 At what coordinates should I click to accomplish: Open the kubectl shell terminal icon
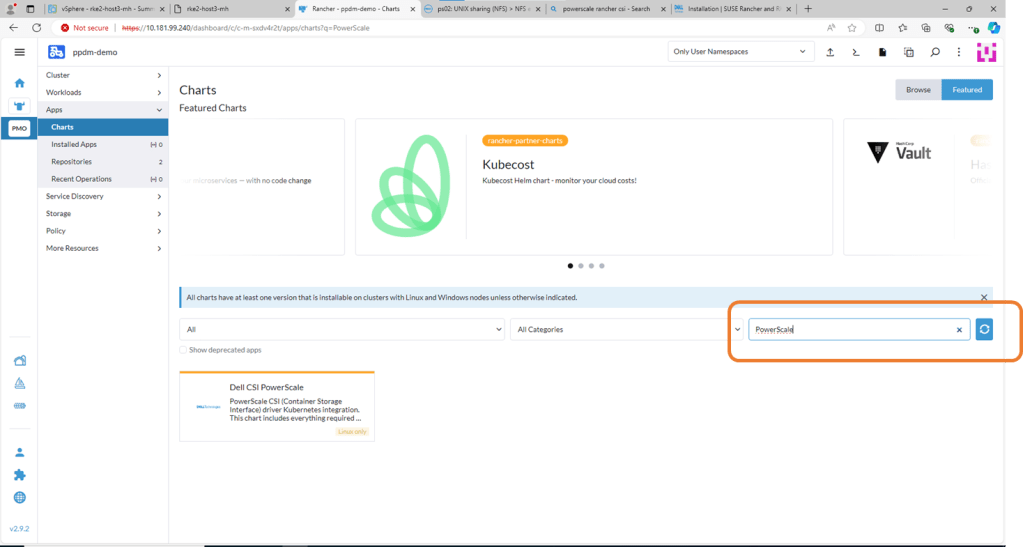pyautogui.click(x=856, y=52)
